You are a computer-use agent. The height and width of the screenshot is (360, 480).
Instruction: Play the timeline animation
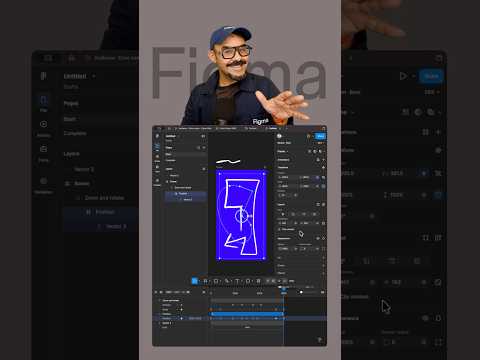click(x=161, y=292)
